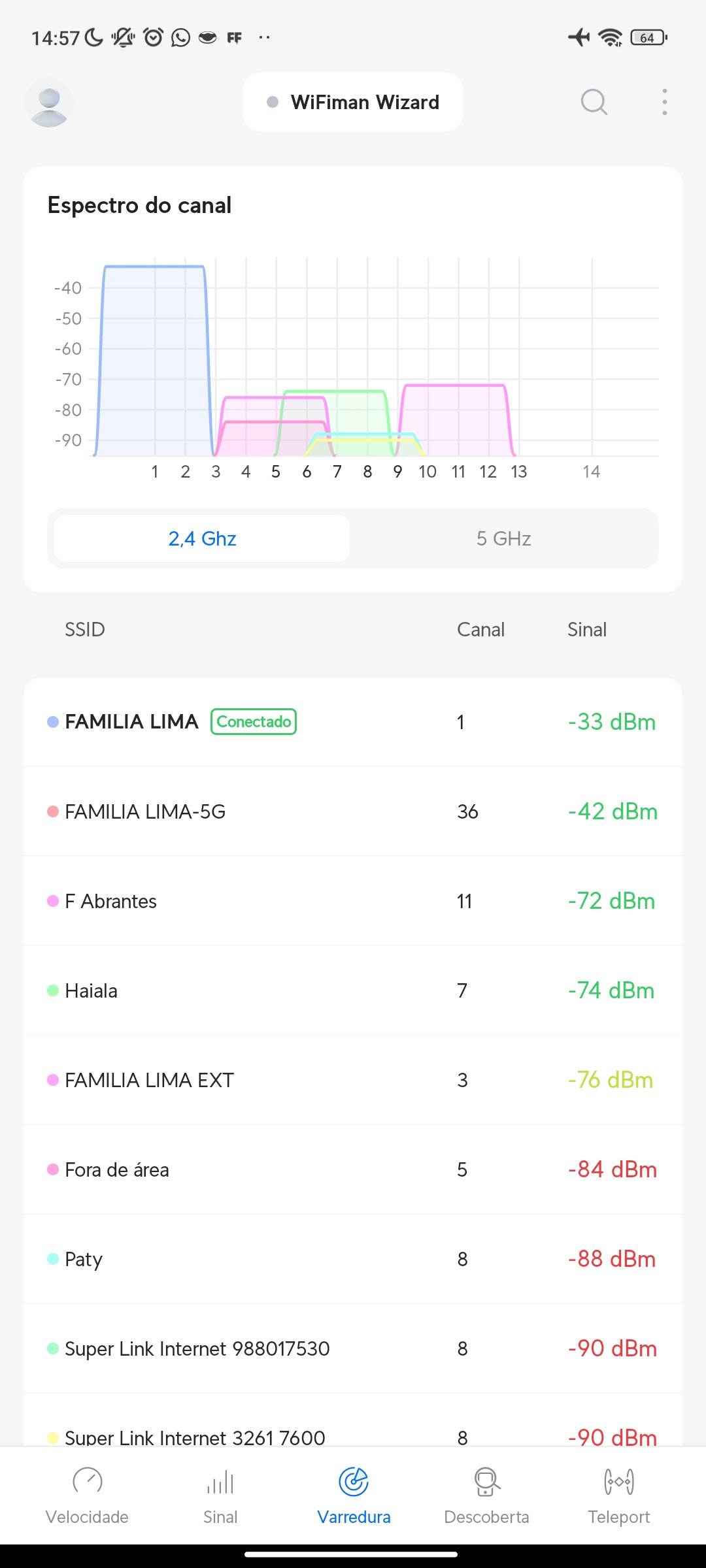The image size is (706, 1568).
Task: Open the user profile avatar
Action: [x=49, y=103]
